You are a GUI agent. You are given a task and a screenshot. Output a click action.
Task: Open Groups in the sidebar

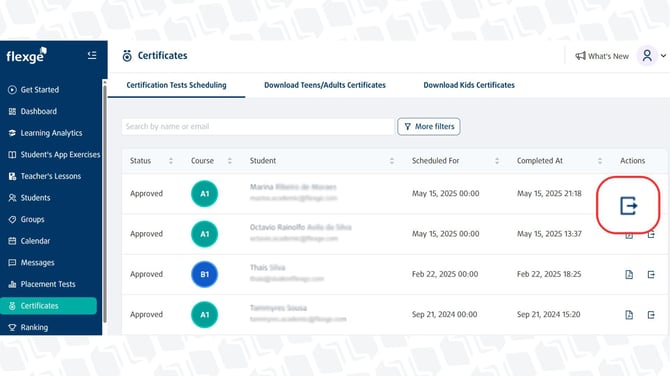click(x=26, y=219)
